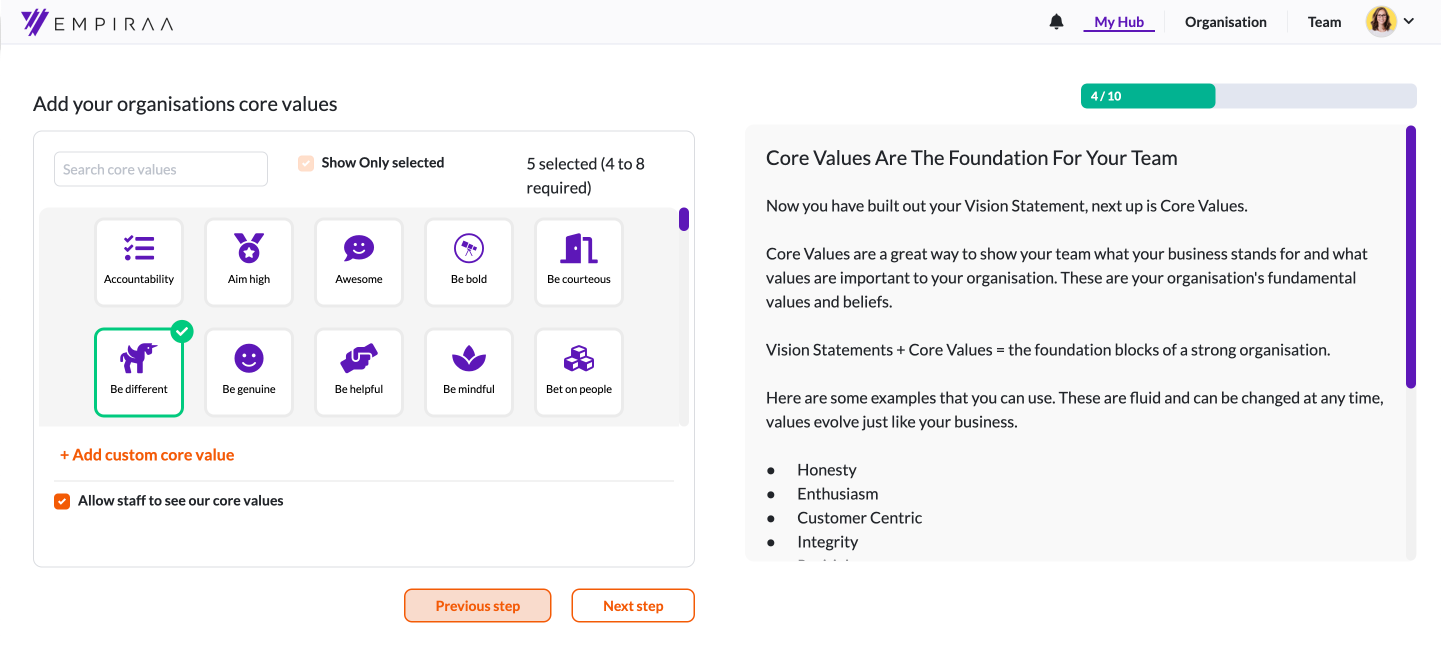Open the notifications bell
1441x647 pixels.
[1056, 22]
